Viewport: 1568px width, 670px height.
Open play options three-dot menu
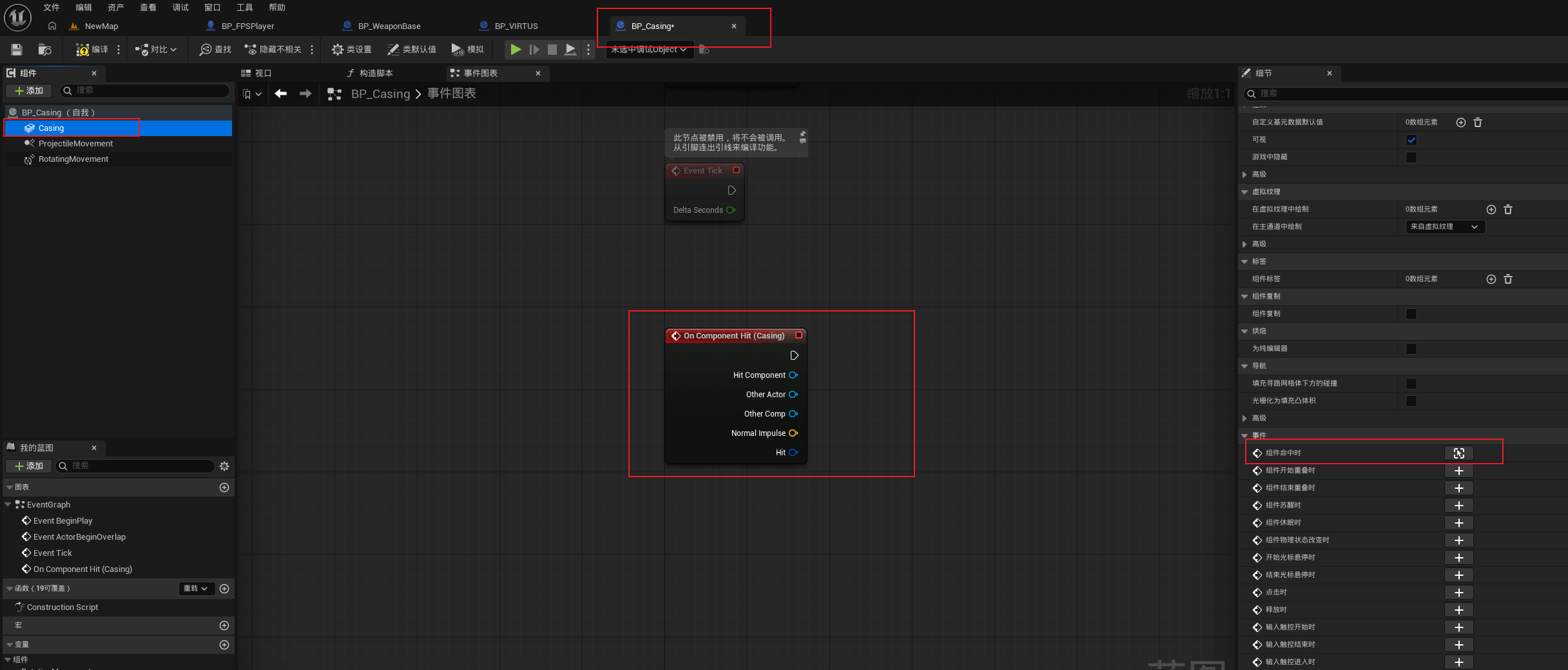[x=588, y=50]
